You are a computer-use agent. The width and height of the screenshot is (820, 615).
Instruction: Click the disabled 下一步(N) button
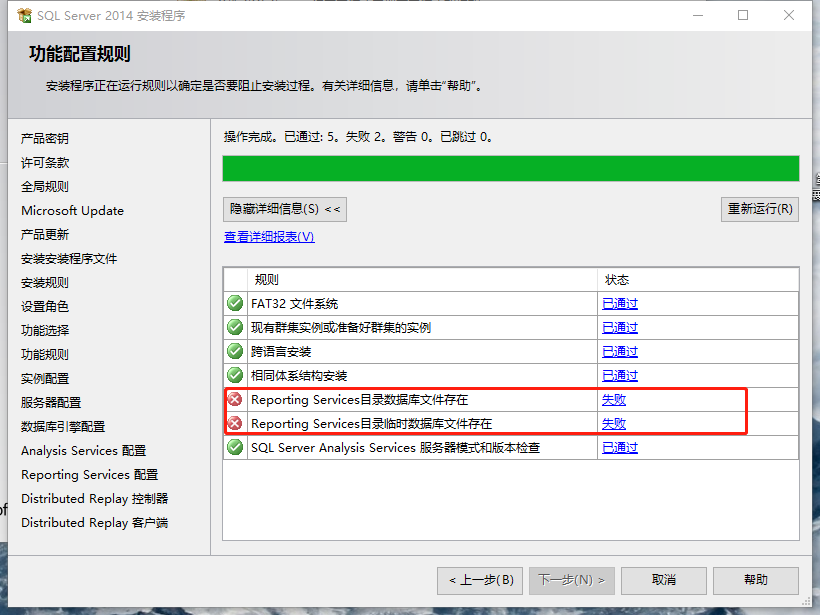tap(572, 580)
